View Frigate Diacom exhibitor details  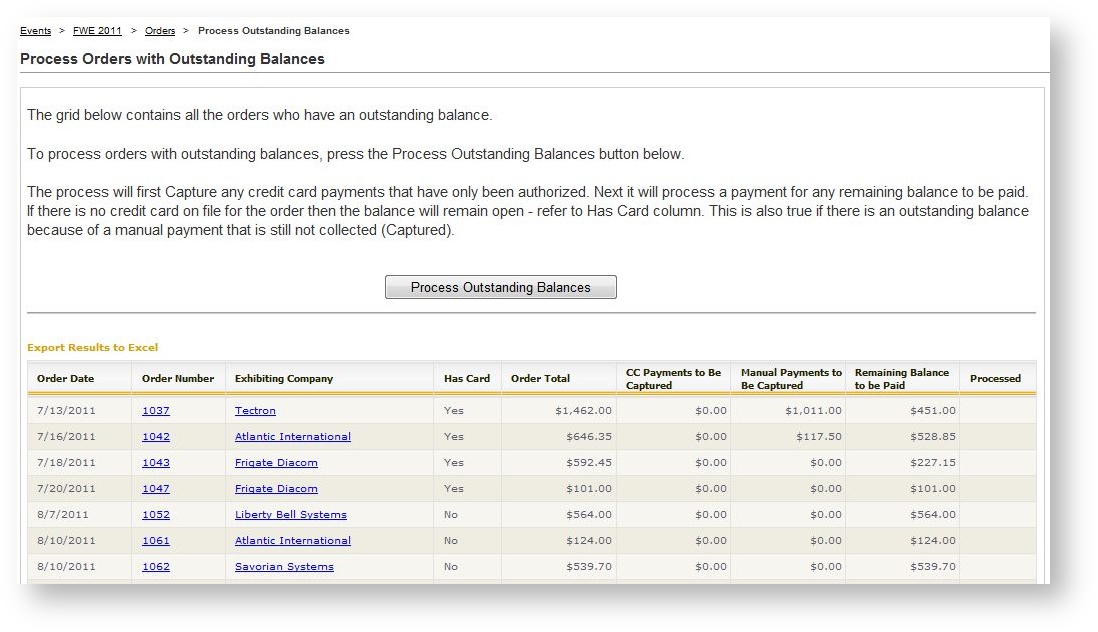pyautogui.click(x=276, y=462)
